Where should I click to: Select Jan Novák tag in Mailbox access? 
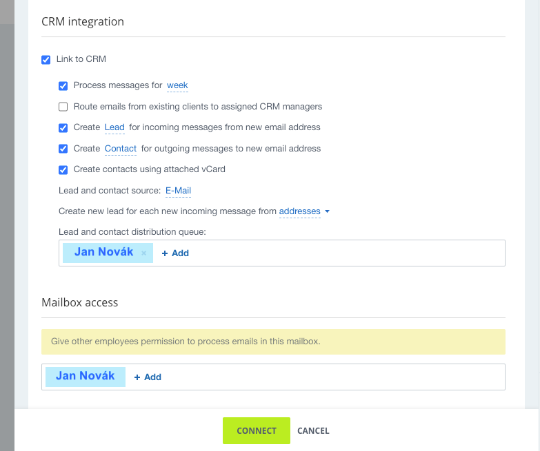tap(85, 376)
